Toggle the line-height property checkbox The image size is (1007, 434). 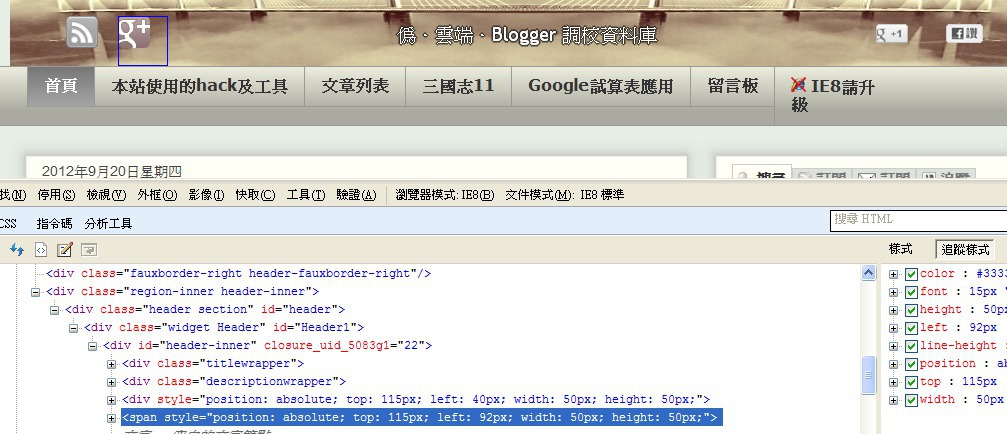click(x=911, y=346)
